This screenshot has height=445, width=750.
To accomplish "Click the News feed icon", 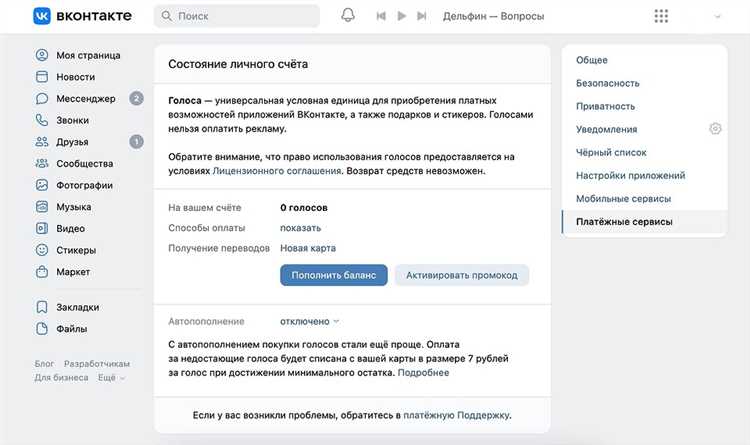I will click(x=42, y=77).
